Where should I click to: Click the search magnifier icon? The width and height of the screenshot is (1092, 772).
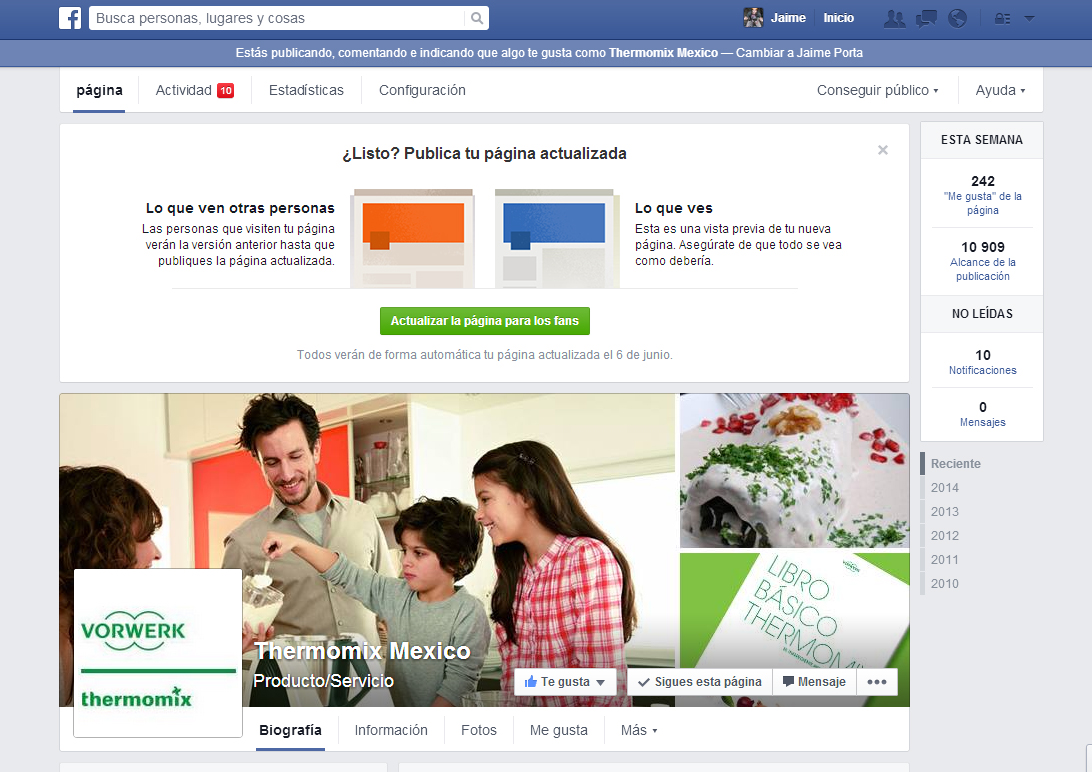477,18
